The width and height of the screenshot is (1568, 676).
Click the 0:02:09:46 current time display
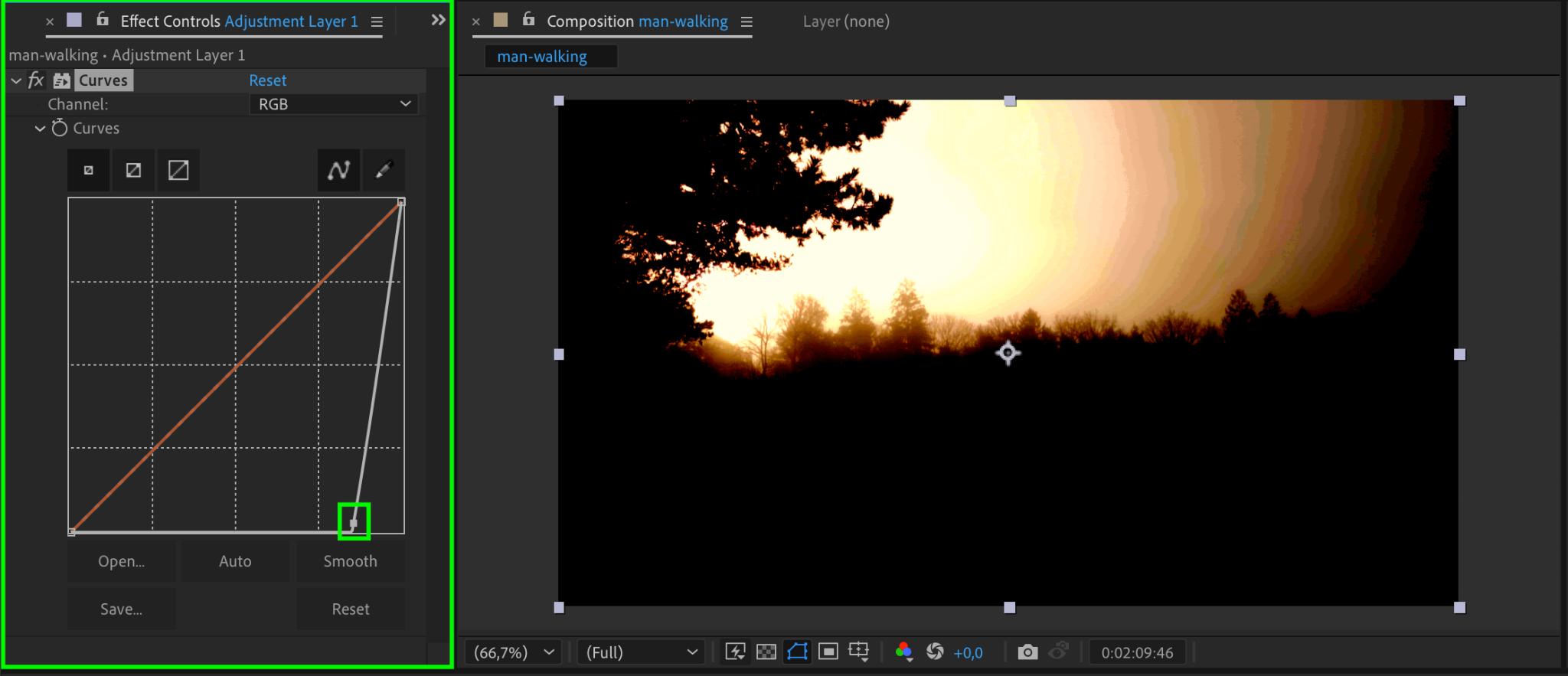click(x=1137, y=652)
